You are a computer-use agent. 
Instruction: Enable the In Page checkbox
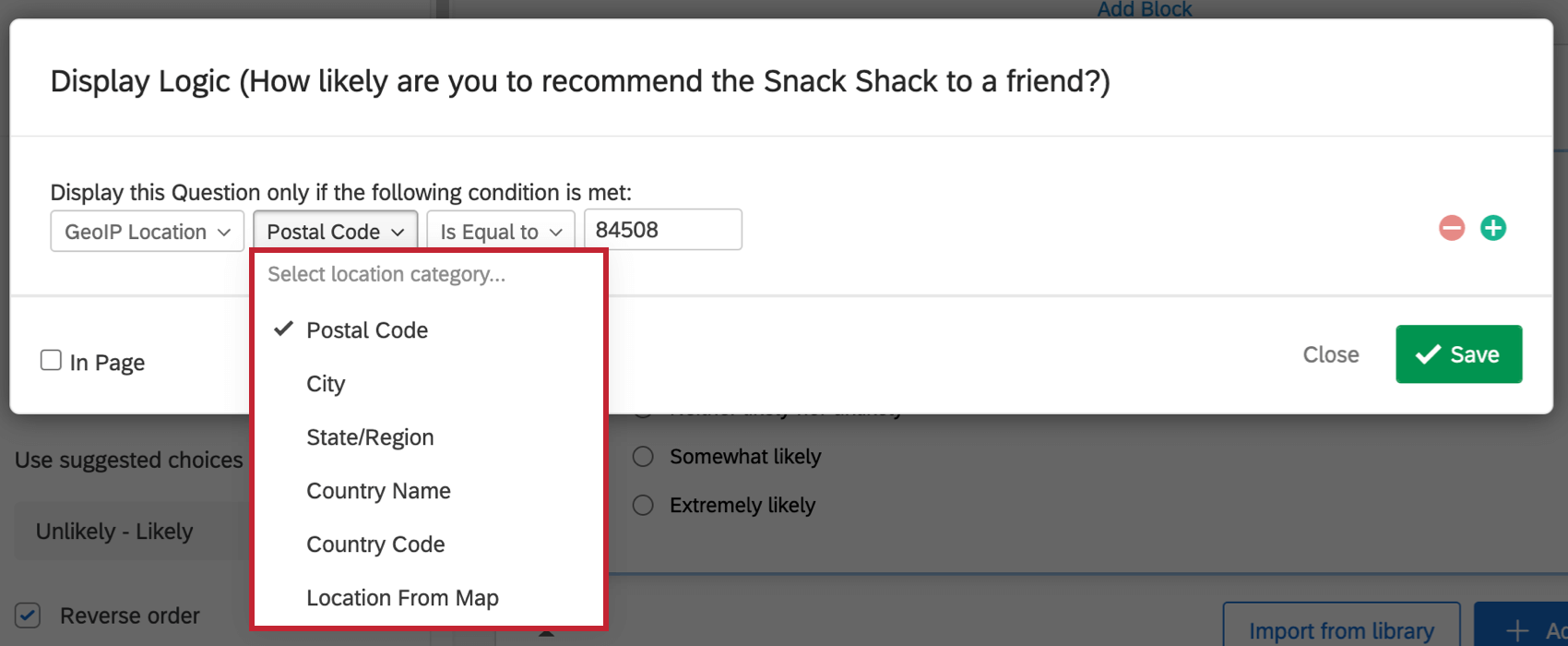pyautogui.click(x=51, y=360)
